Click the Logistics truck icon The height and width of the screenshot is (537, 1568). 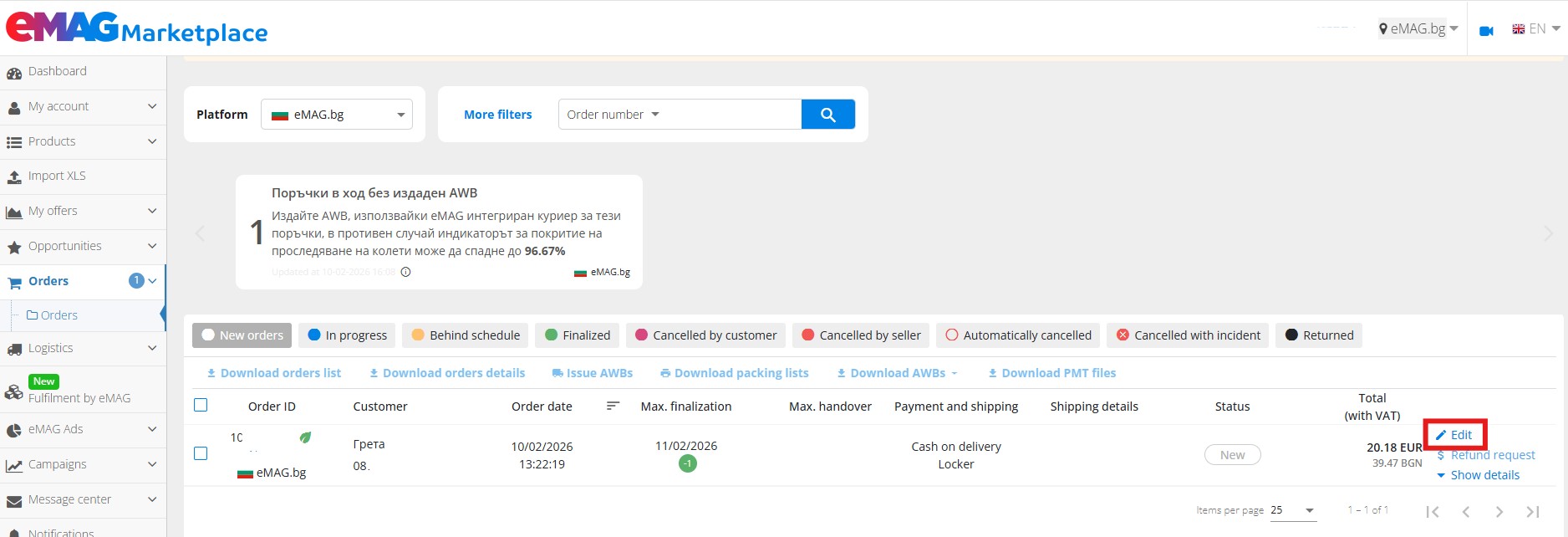(14, 350)
